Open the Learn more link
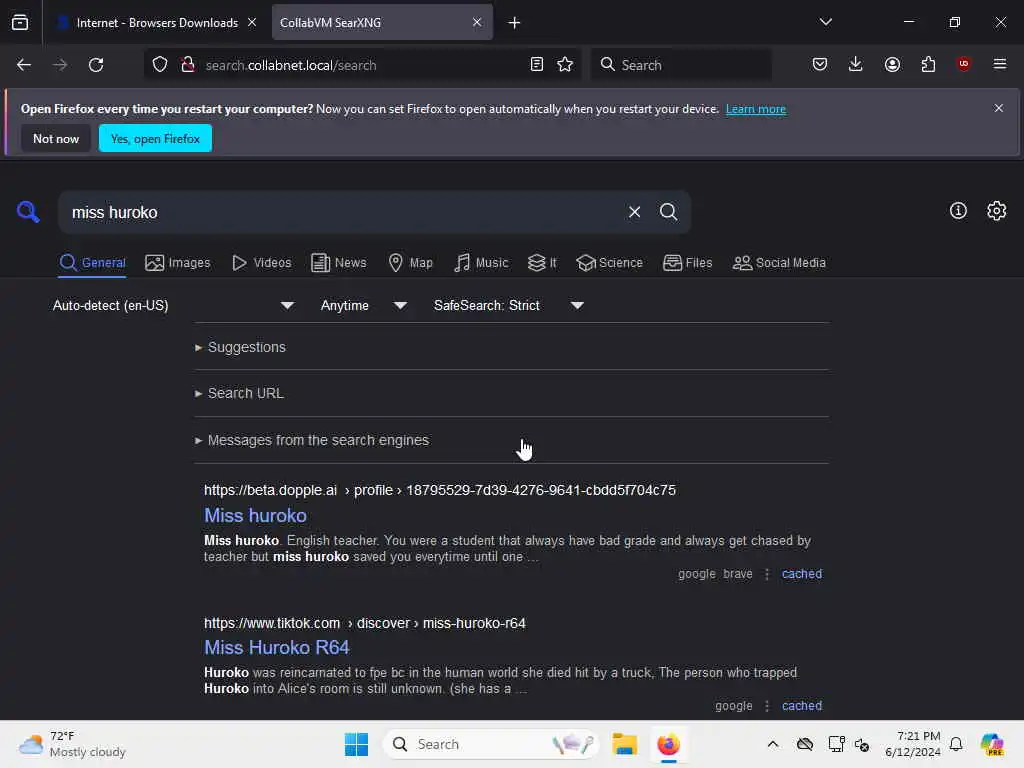Viewport: 1024px width, 768px height. click(756, 109)
